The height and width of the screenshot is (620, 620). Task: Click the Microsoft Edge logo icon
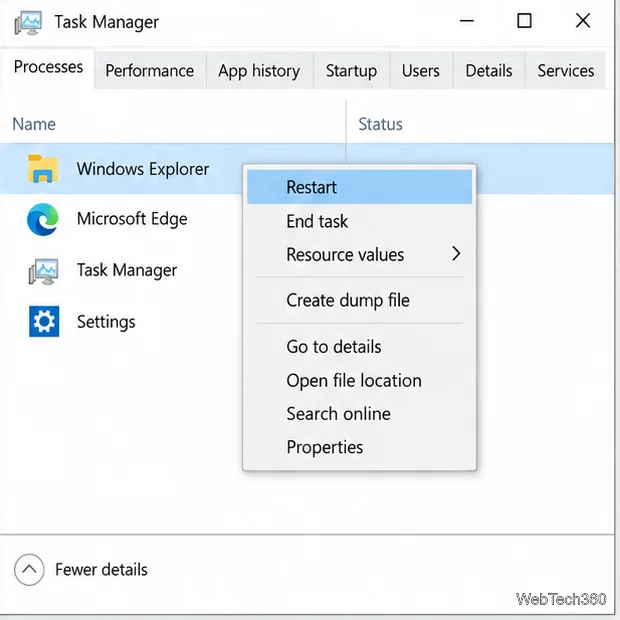(x=43, y=219)
